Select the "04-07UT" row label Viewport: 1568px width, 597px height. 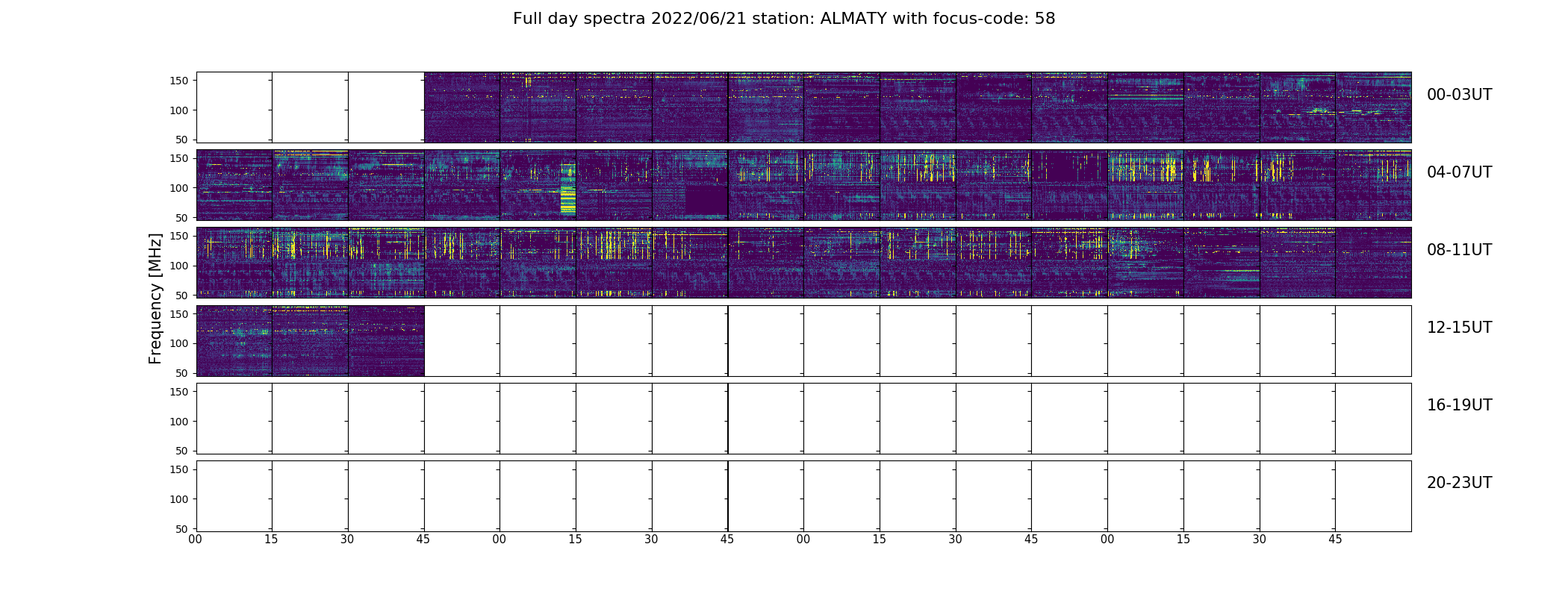click(1459, 172)
